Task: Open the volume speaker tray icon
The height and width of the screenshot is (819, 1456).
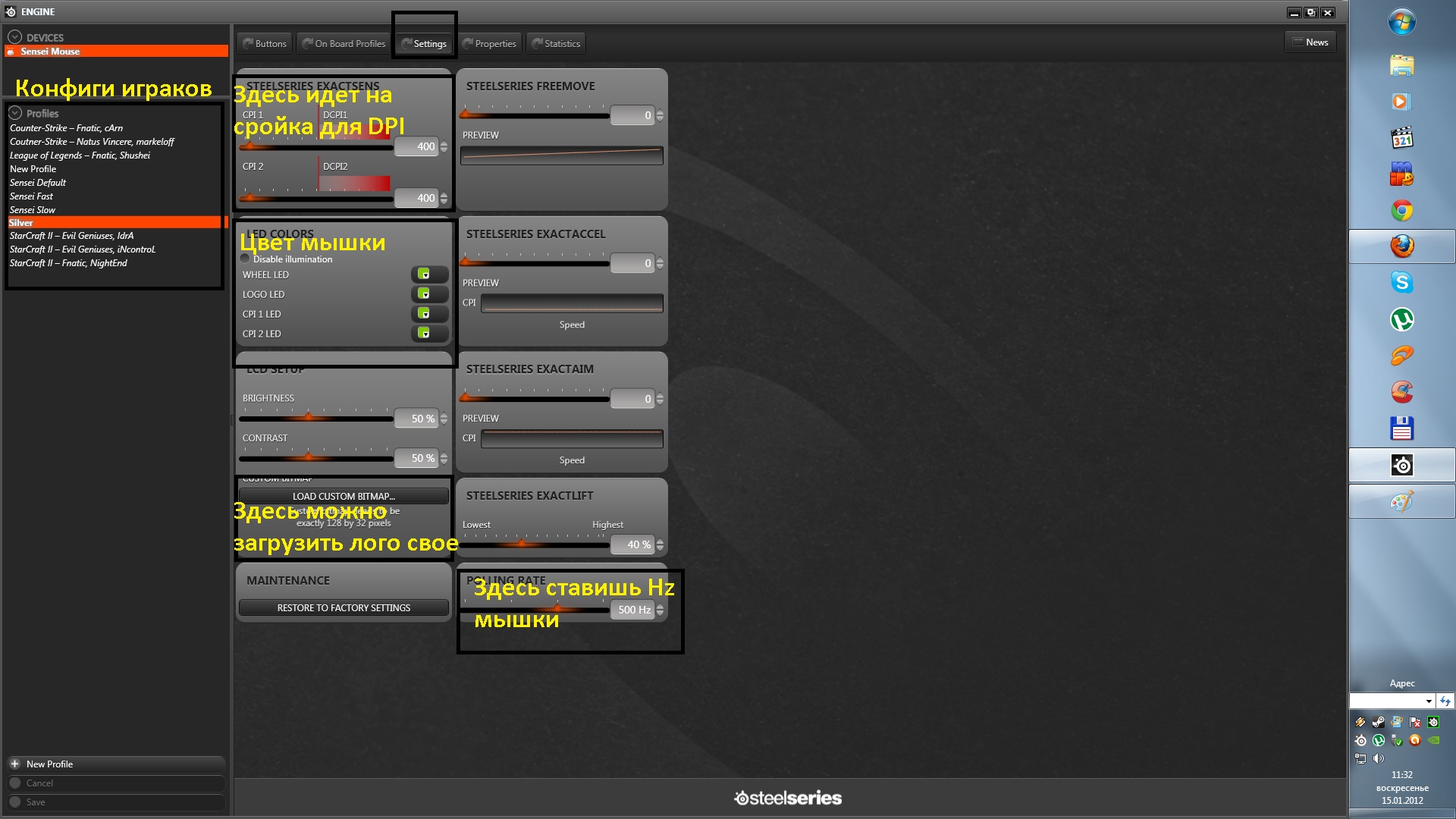Action: pos(1379,758)
